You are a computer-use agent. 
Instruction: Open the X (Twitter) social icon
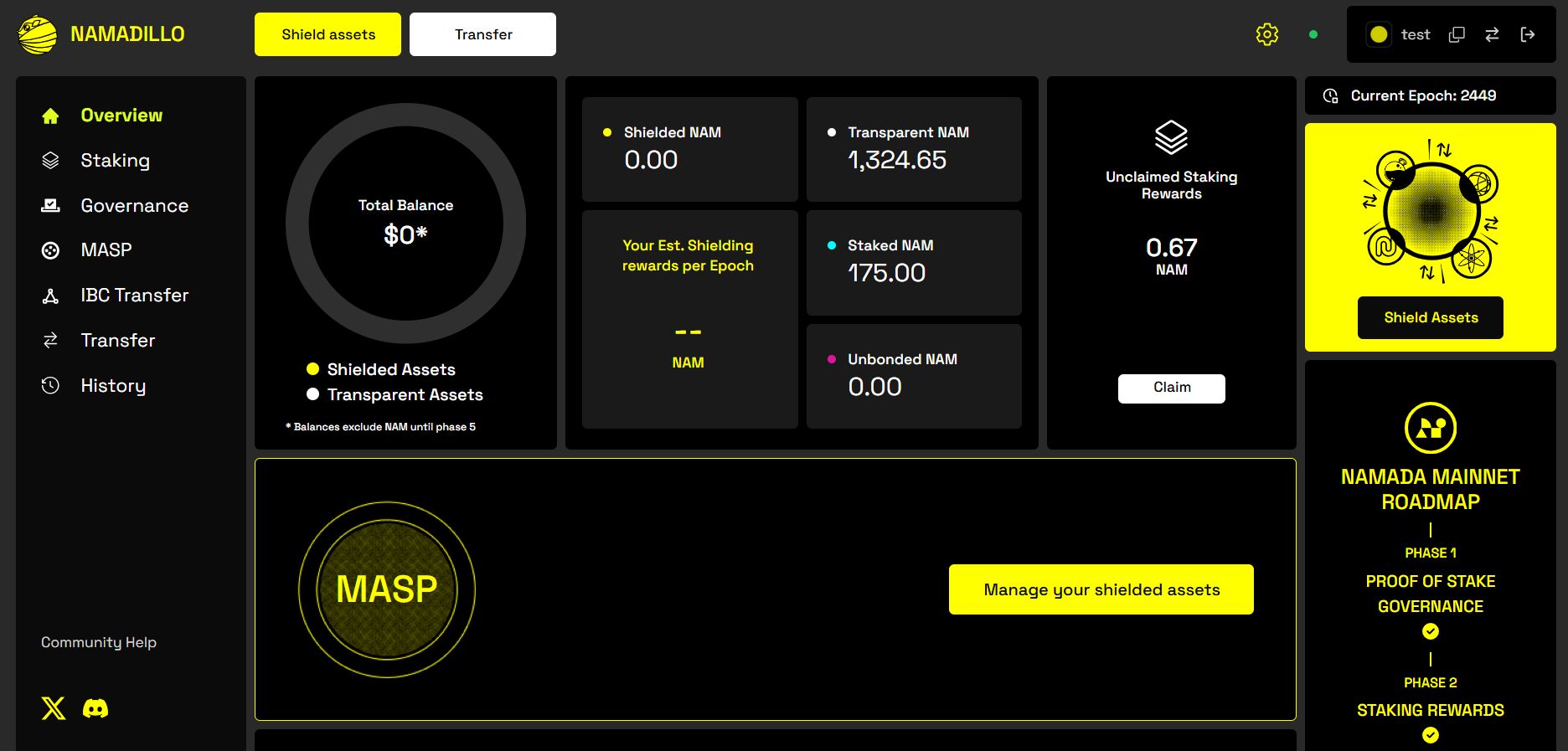(54, 708)
